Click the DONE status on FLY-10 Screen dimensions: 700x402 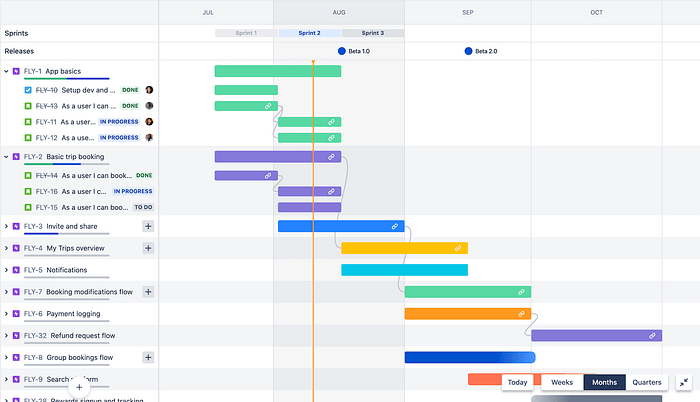[130, 90]
